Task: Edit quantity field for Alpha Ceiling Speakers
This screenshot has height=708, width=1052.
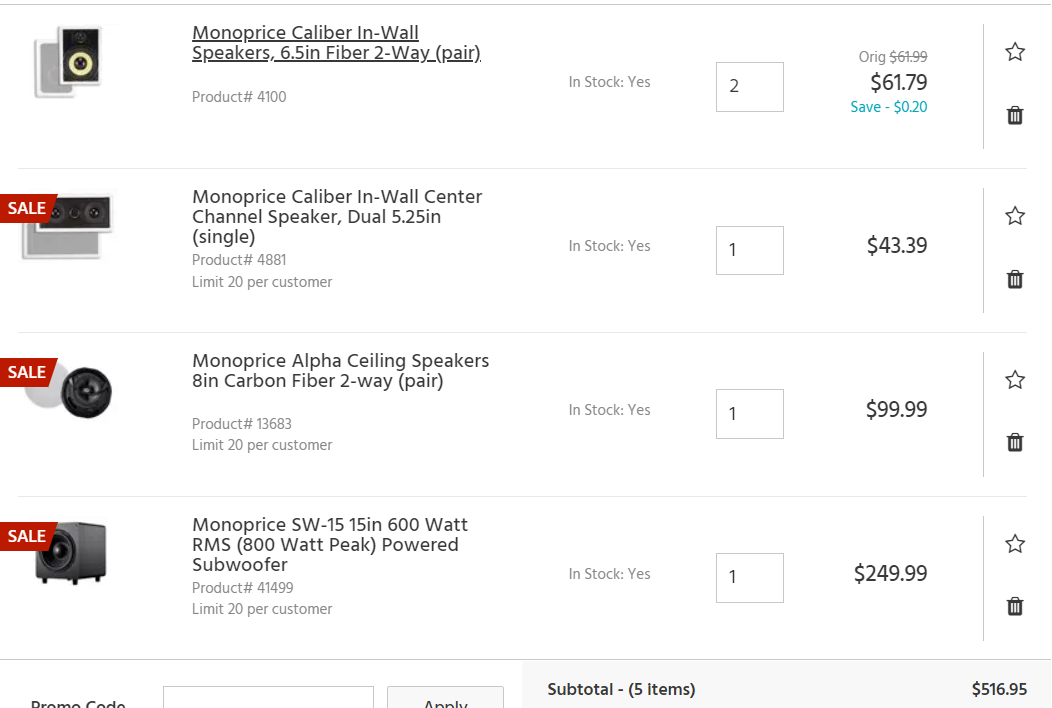Action: pyautogui.click(x=749, y=414)
